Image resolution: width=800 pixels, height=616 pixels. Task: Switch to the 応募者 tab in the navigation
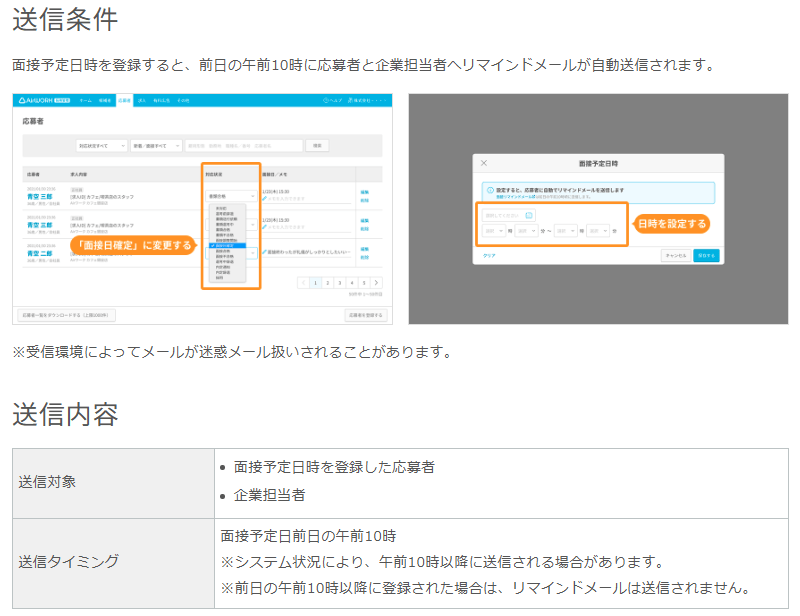pyautogui.click(x=124, y=101)
